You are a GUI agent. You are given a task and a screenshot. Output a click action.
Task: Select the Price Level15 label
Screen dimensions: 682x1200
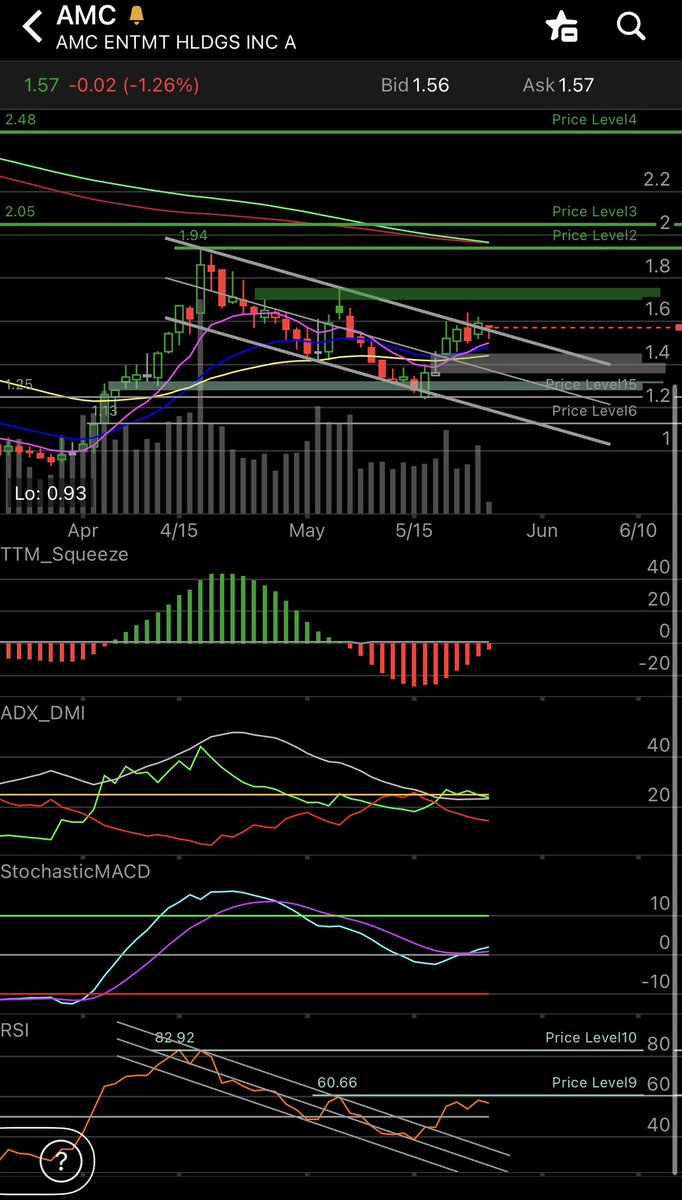[x=591, y=384]
